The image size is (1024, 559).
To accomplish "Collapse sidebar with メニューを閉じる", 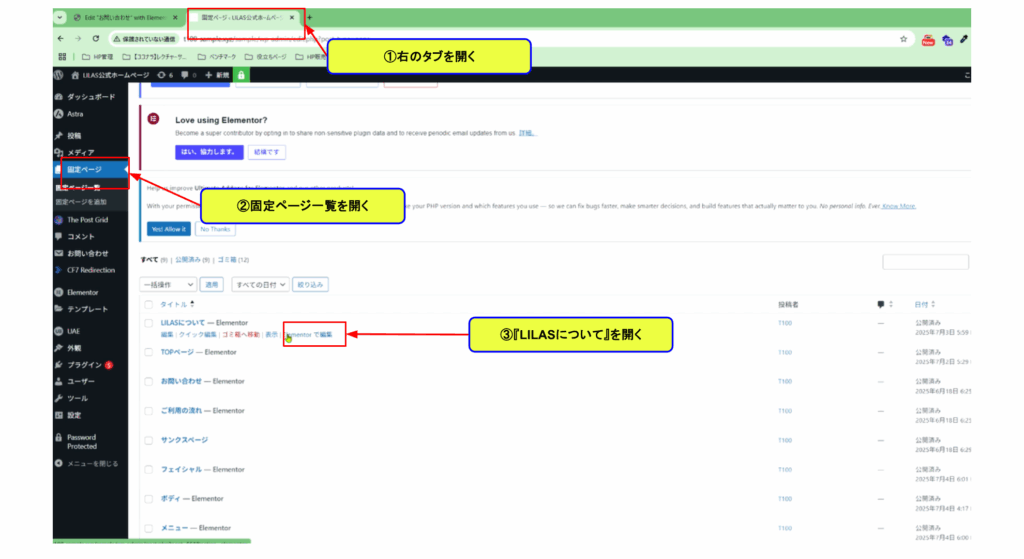I will (91, 464).
